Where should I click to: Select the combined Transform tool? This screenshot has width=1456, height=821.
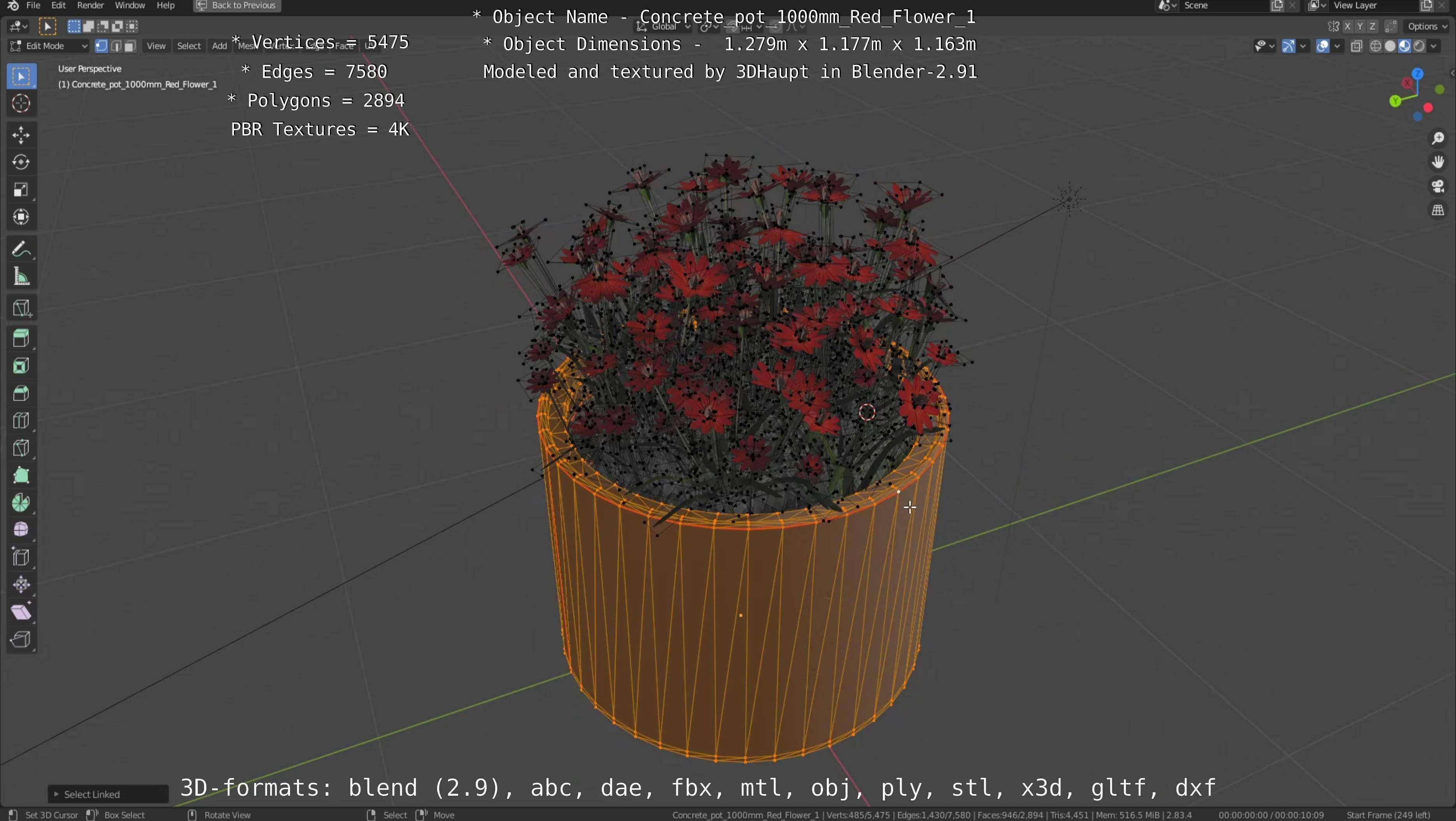(21, 217)
